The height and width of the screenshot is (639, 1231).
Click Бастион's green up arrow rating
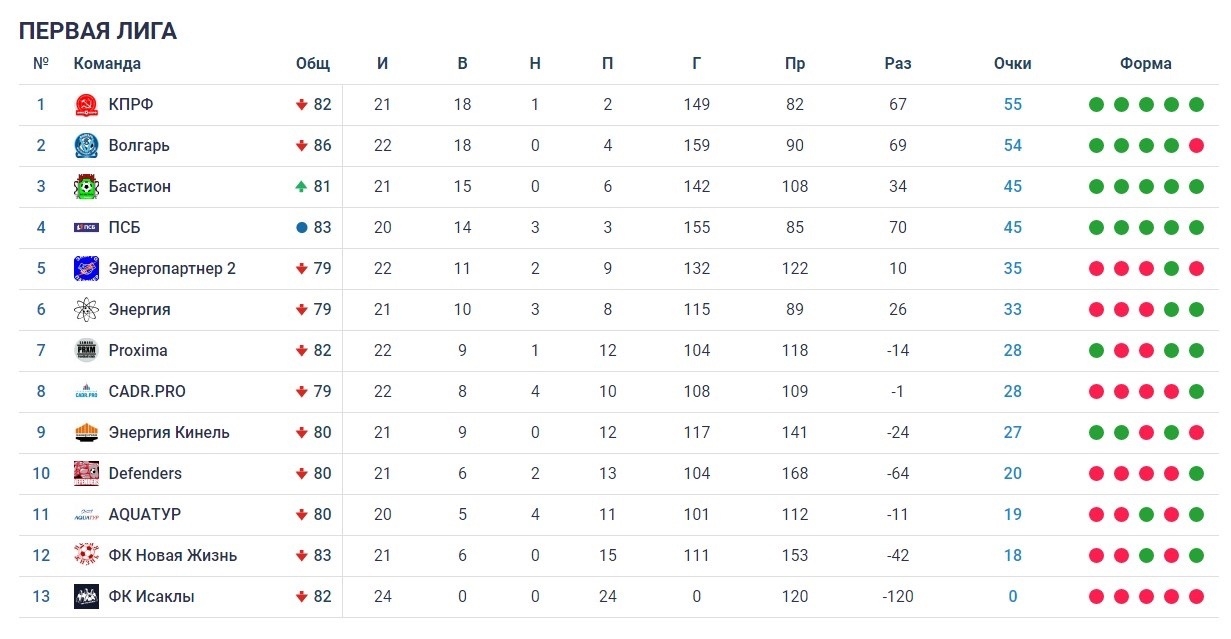click(x=301, y=187)
